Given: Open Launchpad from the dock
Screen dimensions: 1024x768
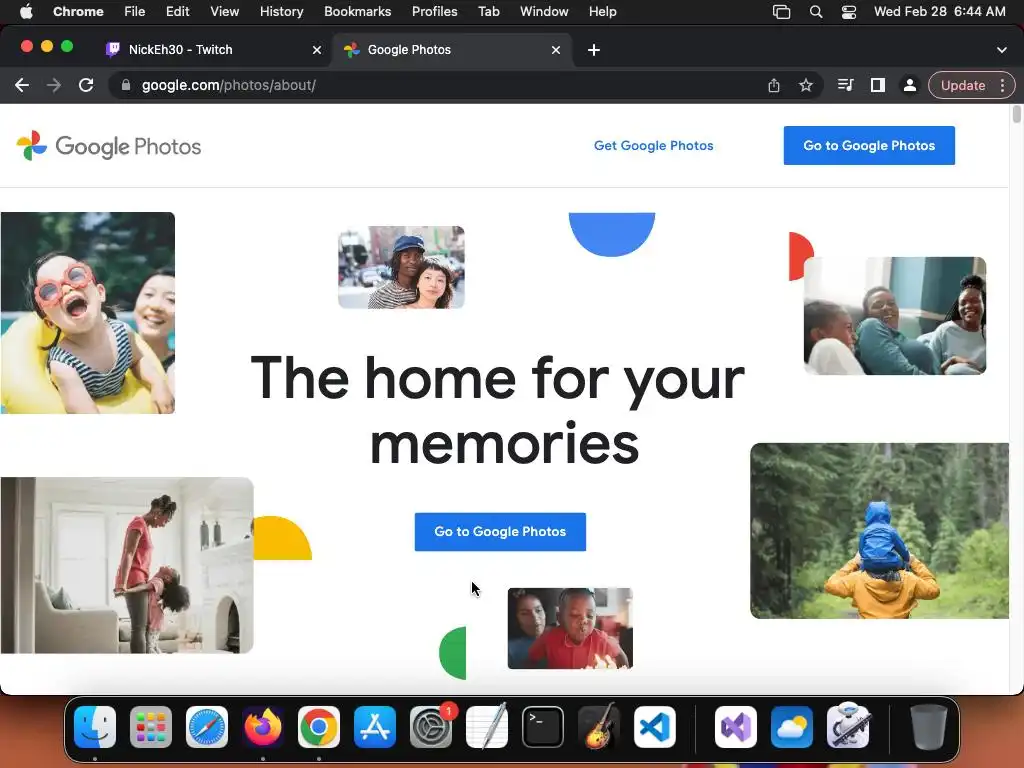Looking at the screenshot, I should [x=151, y=727].
